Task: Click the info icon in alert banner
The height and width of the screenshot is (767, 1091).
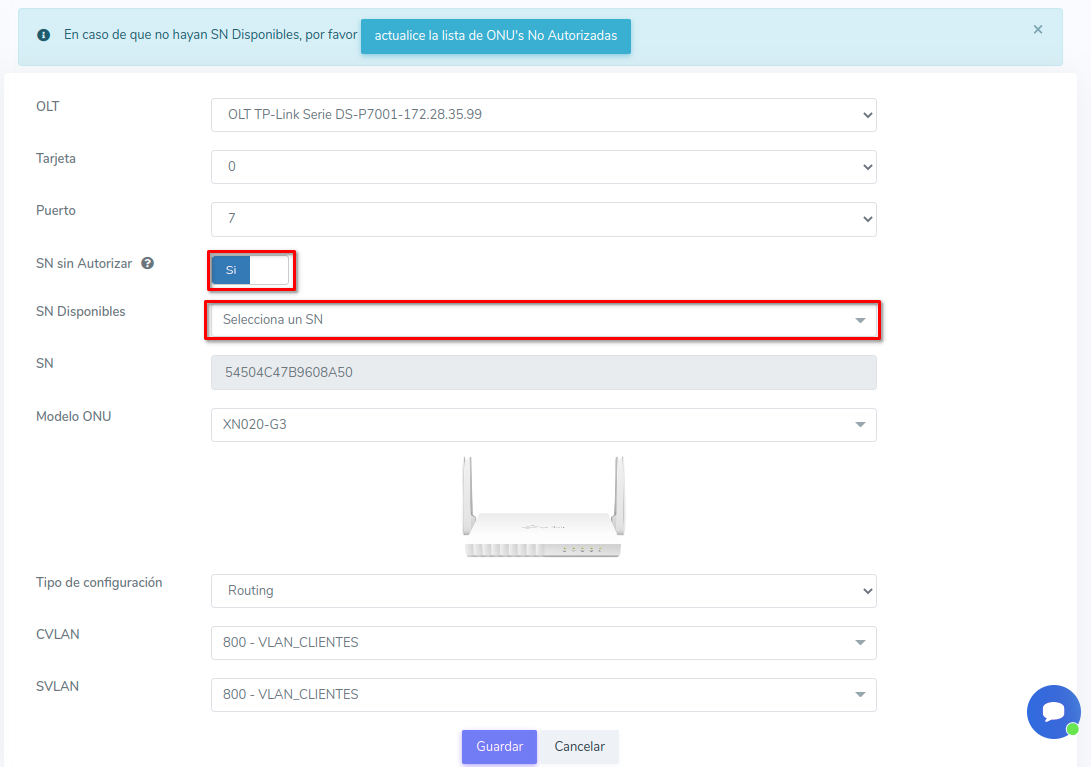Action: [x=44, y=35]
